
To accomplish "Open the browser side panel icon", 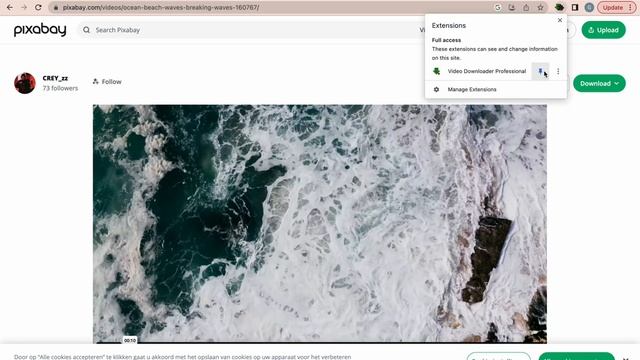I will click(x=575, y=7).
